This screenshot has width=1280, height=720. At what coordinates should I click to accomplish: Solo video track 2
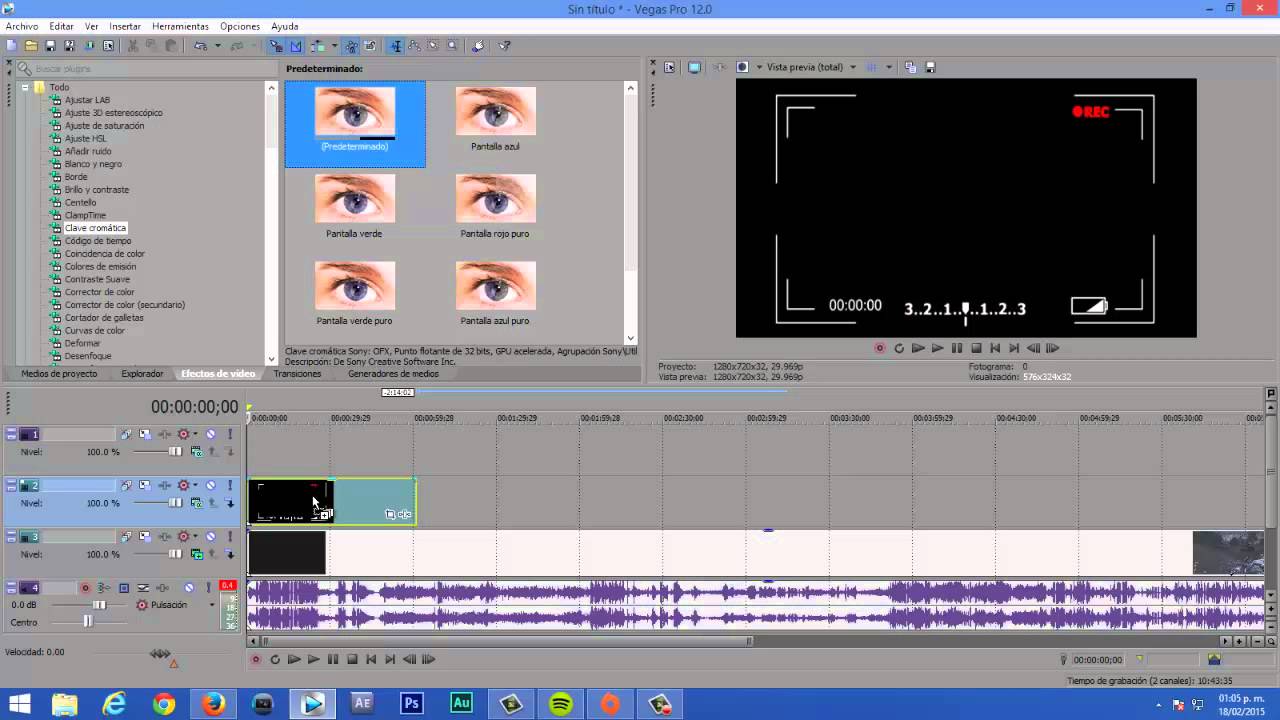pyautogui.click(x=230, y=485)
